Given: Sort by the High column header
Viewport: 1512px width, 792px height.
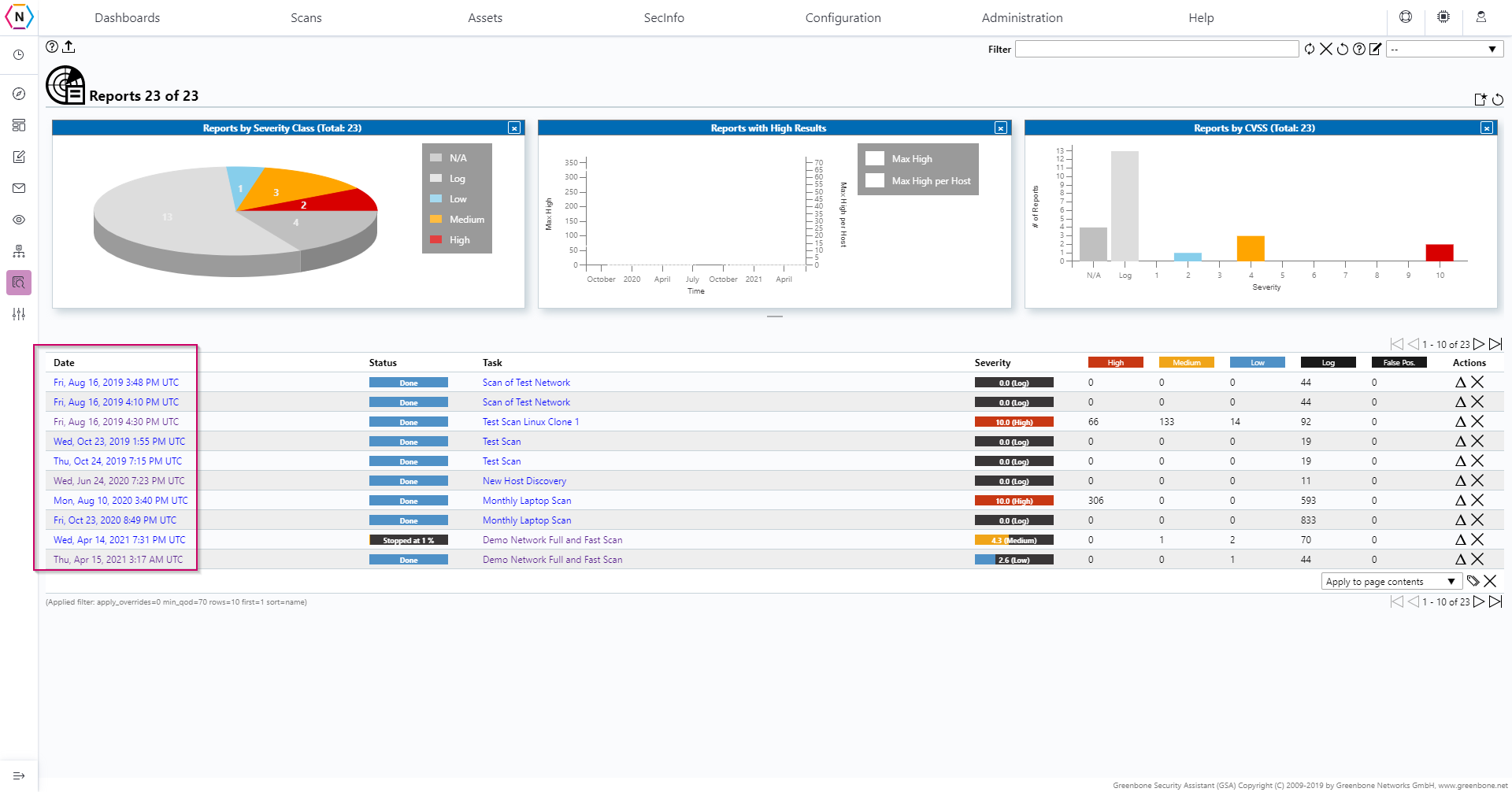Looking at the screenshot, I should (x=1116, y=362).
